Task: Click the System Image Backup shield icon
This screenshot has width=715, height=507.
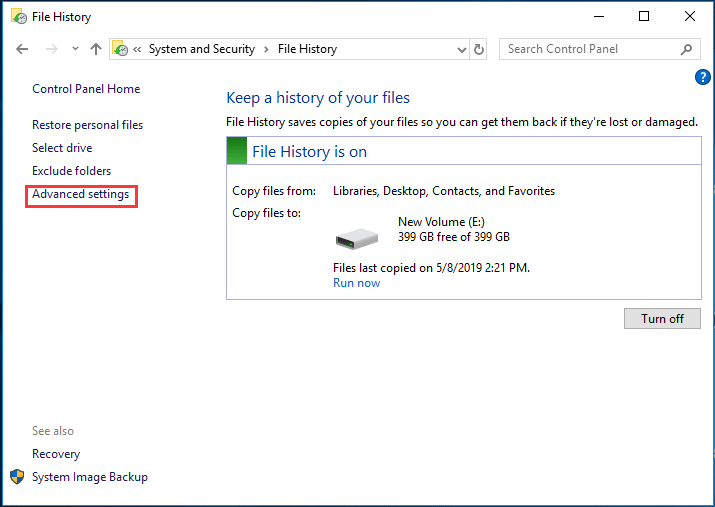Action: [x=17, y=477]
